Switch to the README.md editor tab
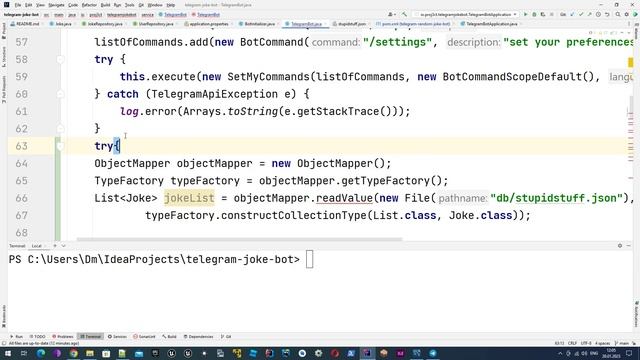The height and width of the screenshot is (360, 640). point(25,24)
